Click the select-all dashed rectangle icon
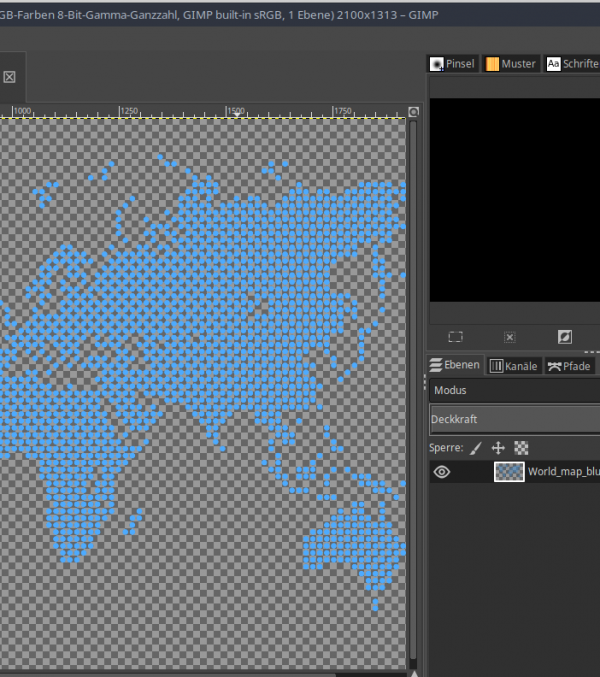Viewport: 600px width, 677px height. point(455,337)
